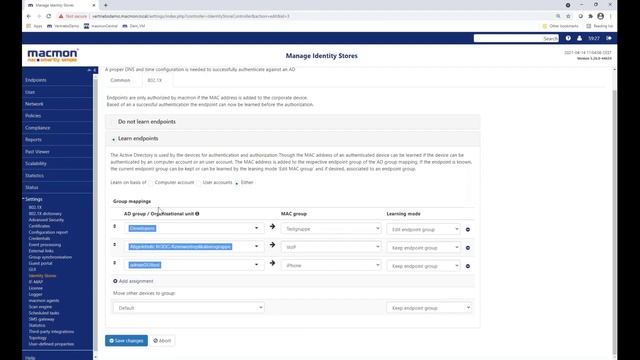Open Guest portal settings link

pos(40,263)
